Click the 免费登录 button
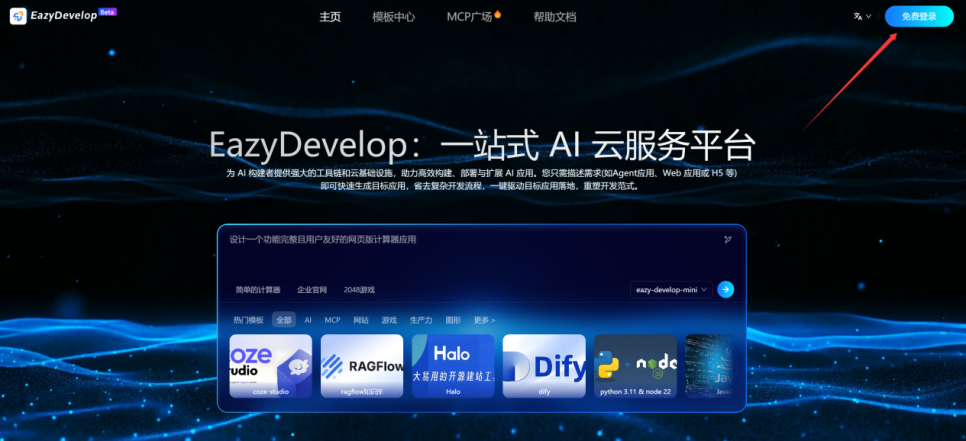The image size is (966, 441). tap(919, 17)
